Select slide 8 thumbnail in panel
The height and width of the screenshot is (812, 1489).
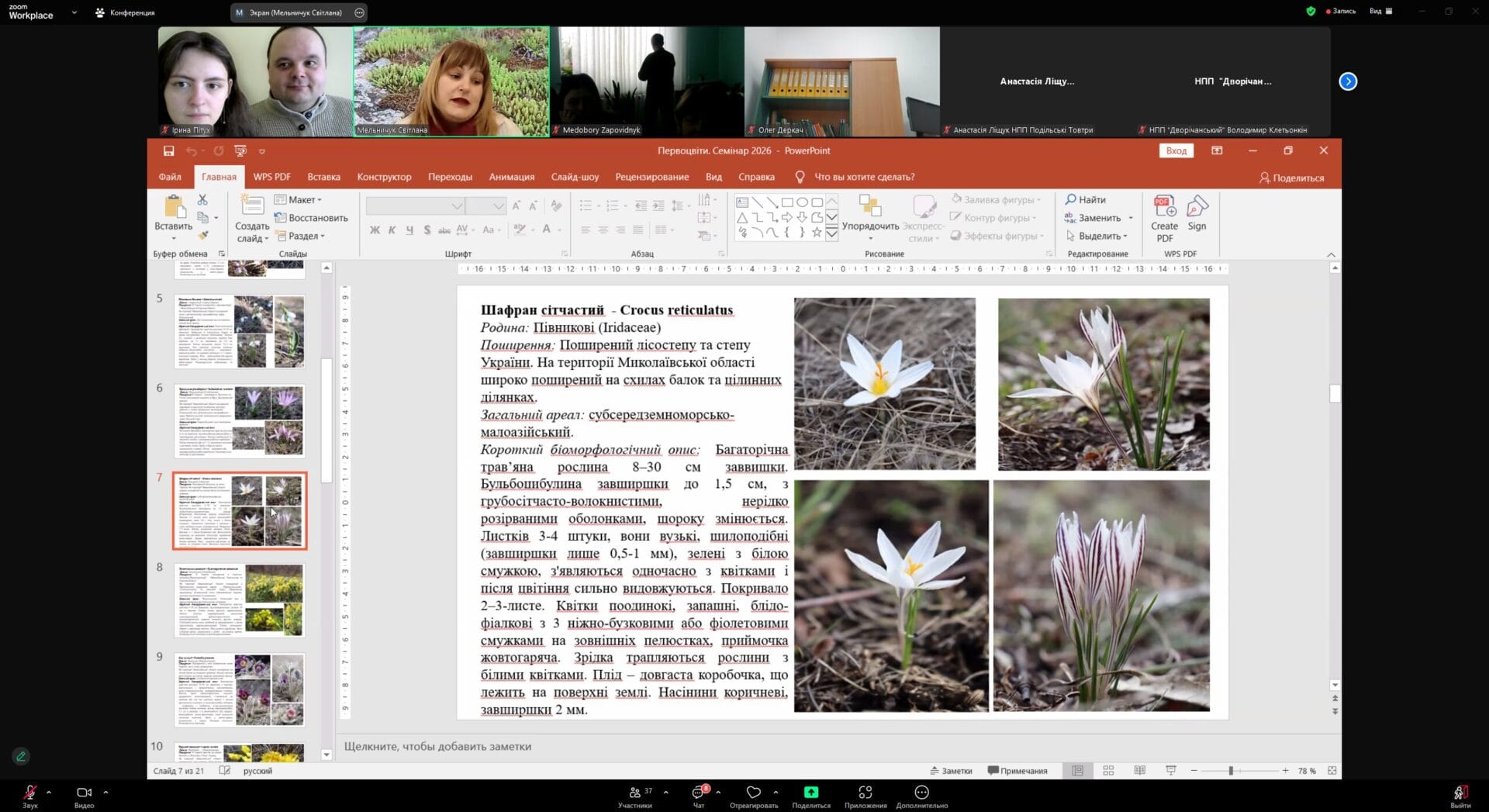pos(240,600)
